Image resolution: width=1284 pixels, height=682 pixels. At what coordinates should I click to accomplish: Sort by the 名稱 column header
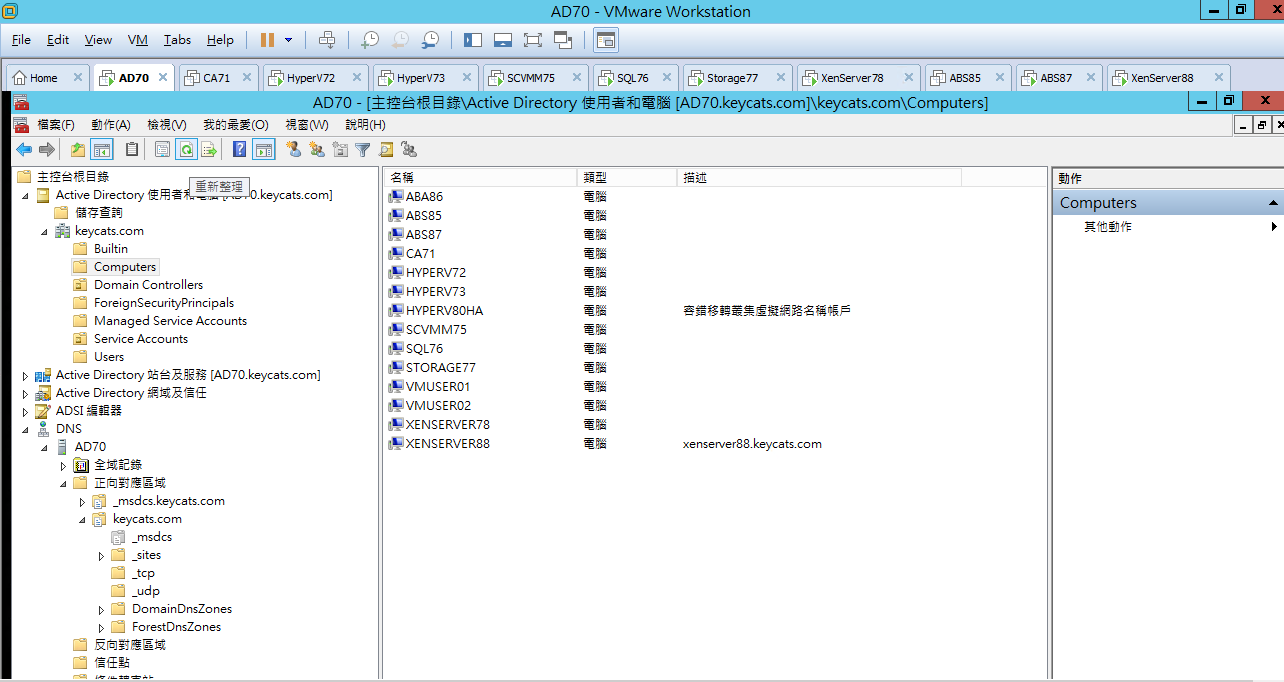pos(480,177)
